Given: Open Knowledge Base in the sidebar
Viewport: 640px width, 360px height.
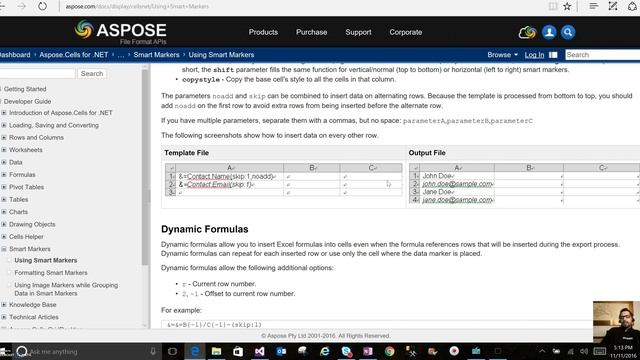Looking at the screenshot, I should coord(33,305).
